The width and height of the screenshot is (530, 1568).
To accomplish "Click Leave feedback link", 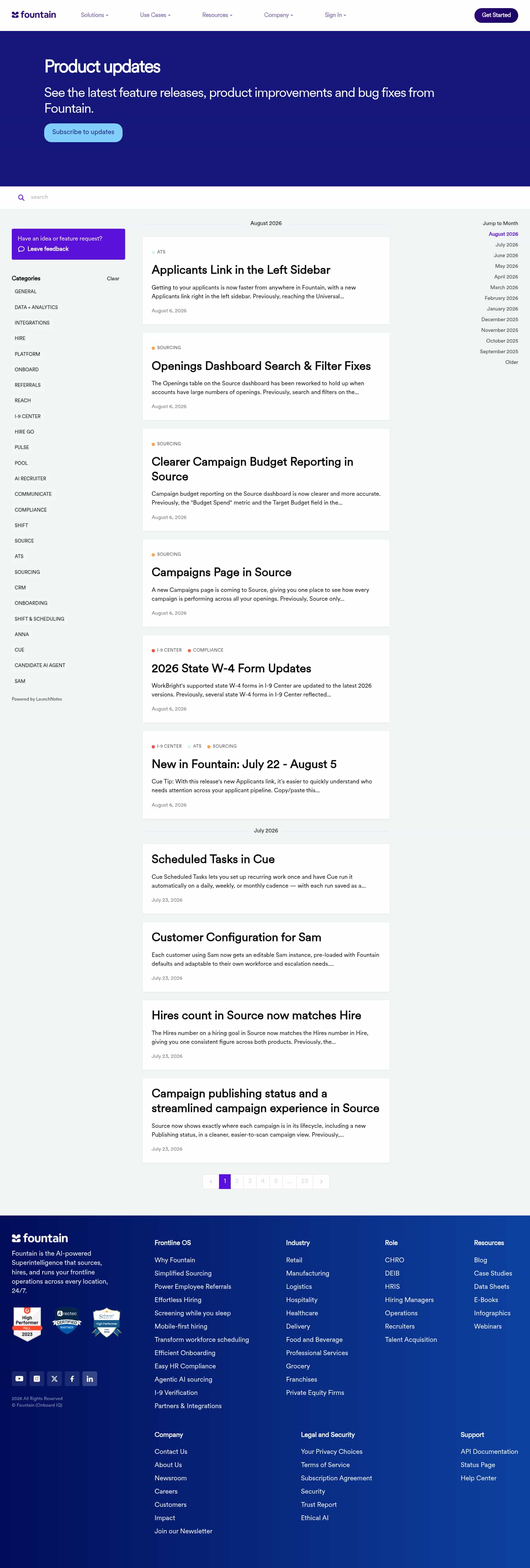I will 47,249.
